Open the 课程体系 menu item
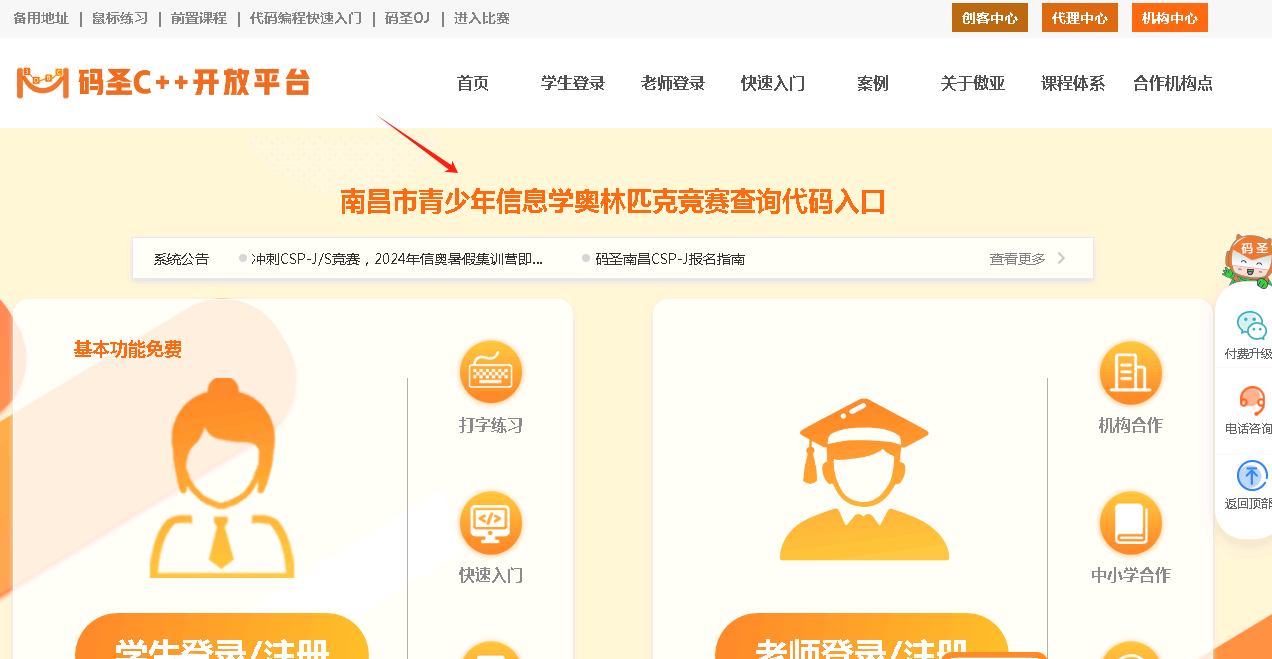Image resolution: width=1272 pixels, height=659 pixels. 1073,84
